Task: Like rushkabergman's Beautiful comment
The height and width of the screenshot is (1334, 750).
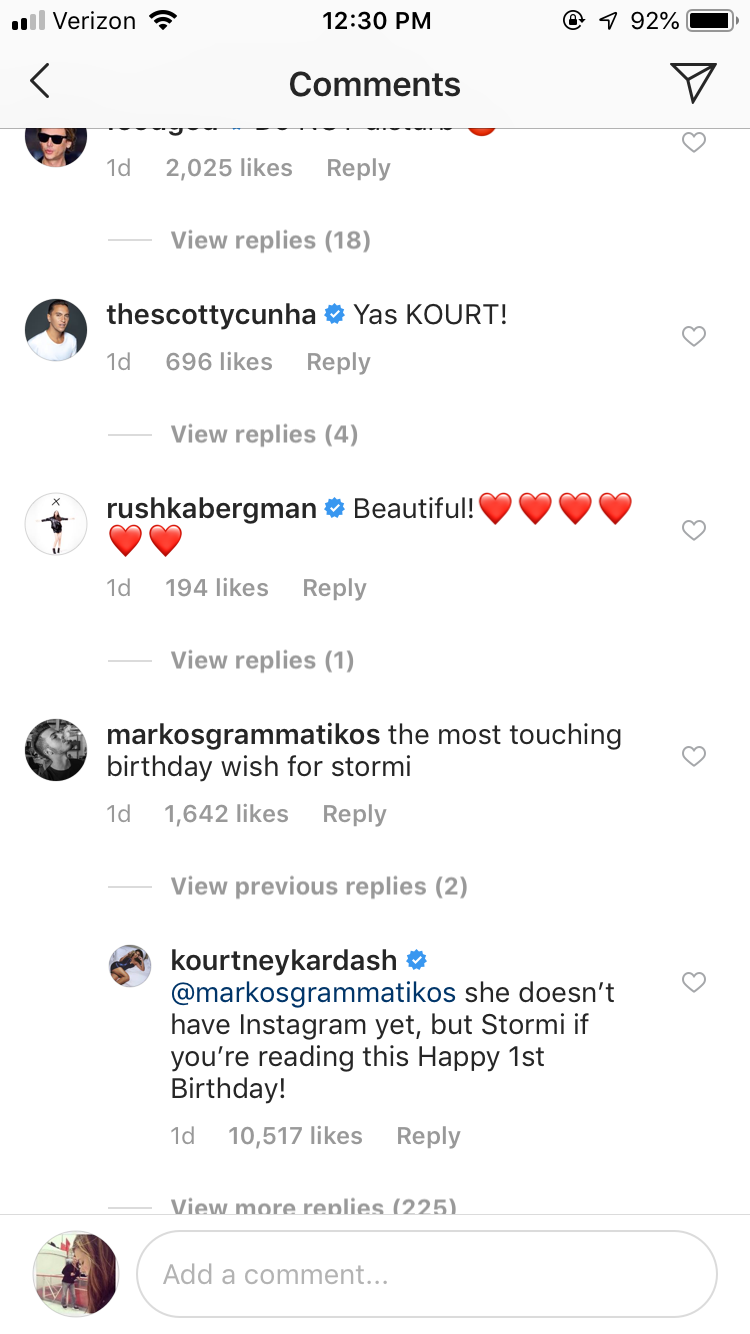Action: tap(693, 530)
